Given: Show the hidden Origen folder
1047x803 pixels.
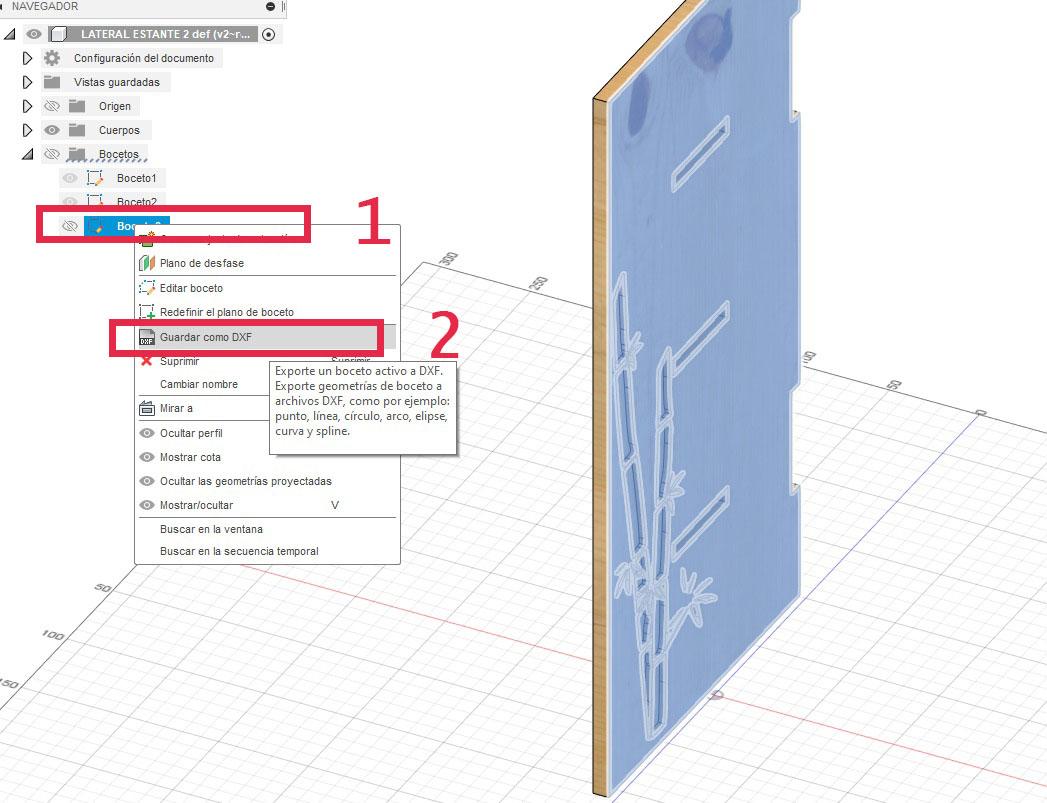Looking at the screenshot, I should [x=51, y=106].
